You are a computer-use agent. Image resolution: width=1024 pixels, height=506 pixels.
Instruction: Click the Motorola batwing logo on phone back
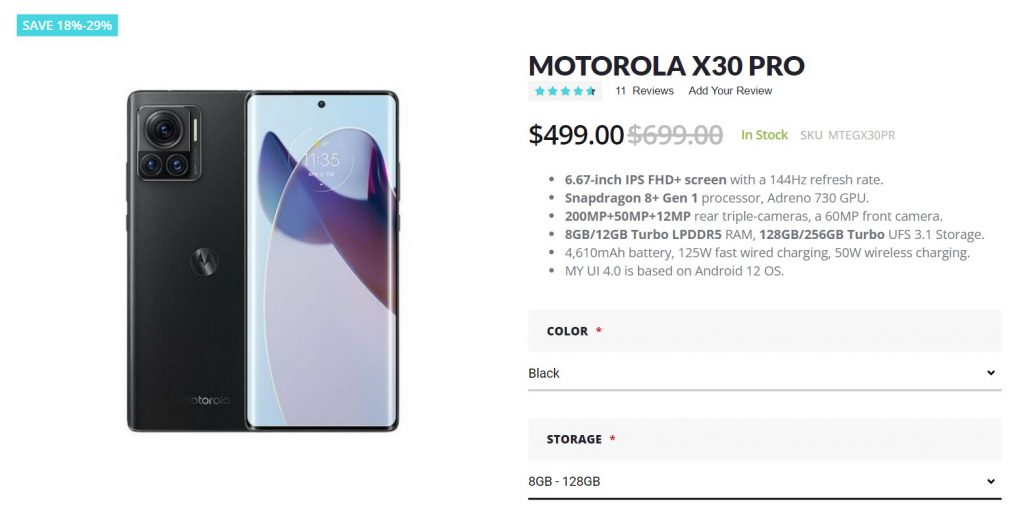click(x=203, y=262)
